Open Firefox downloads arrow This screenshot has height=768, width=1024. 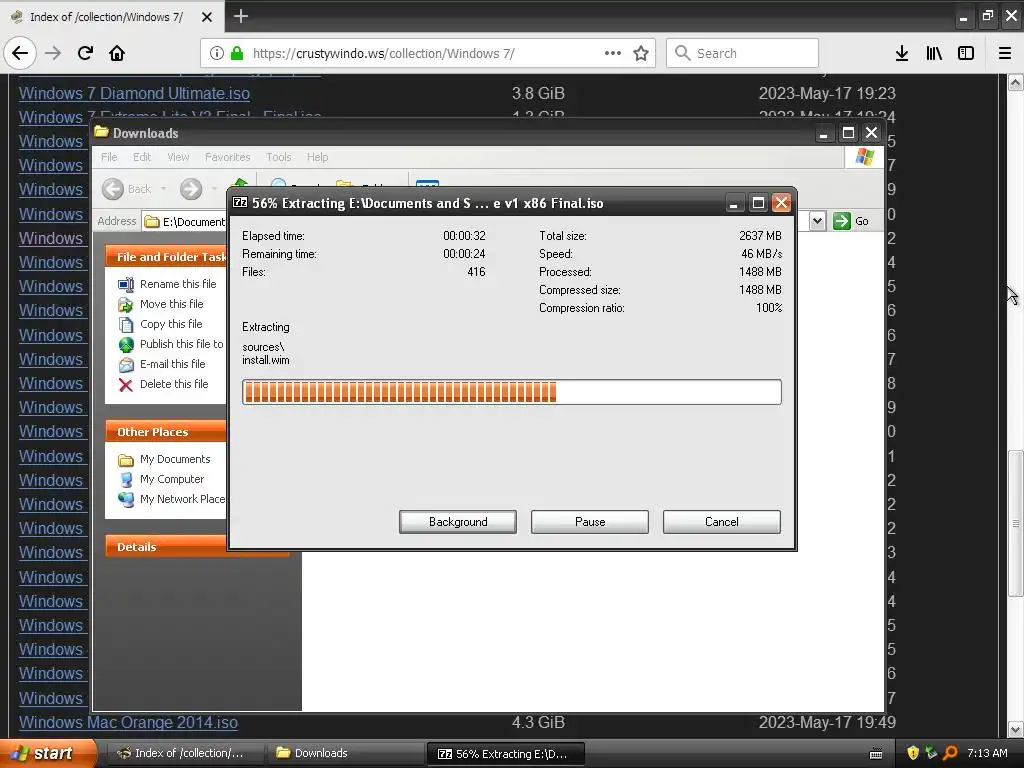[902, 54]
